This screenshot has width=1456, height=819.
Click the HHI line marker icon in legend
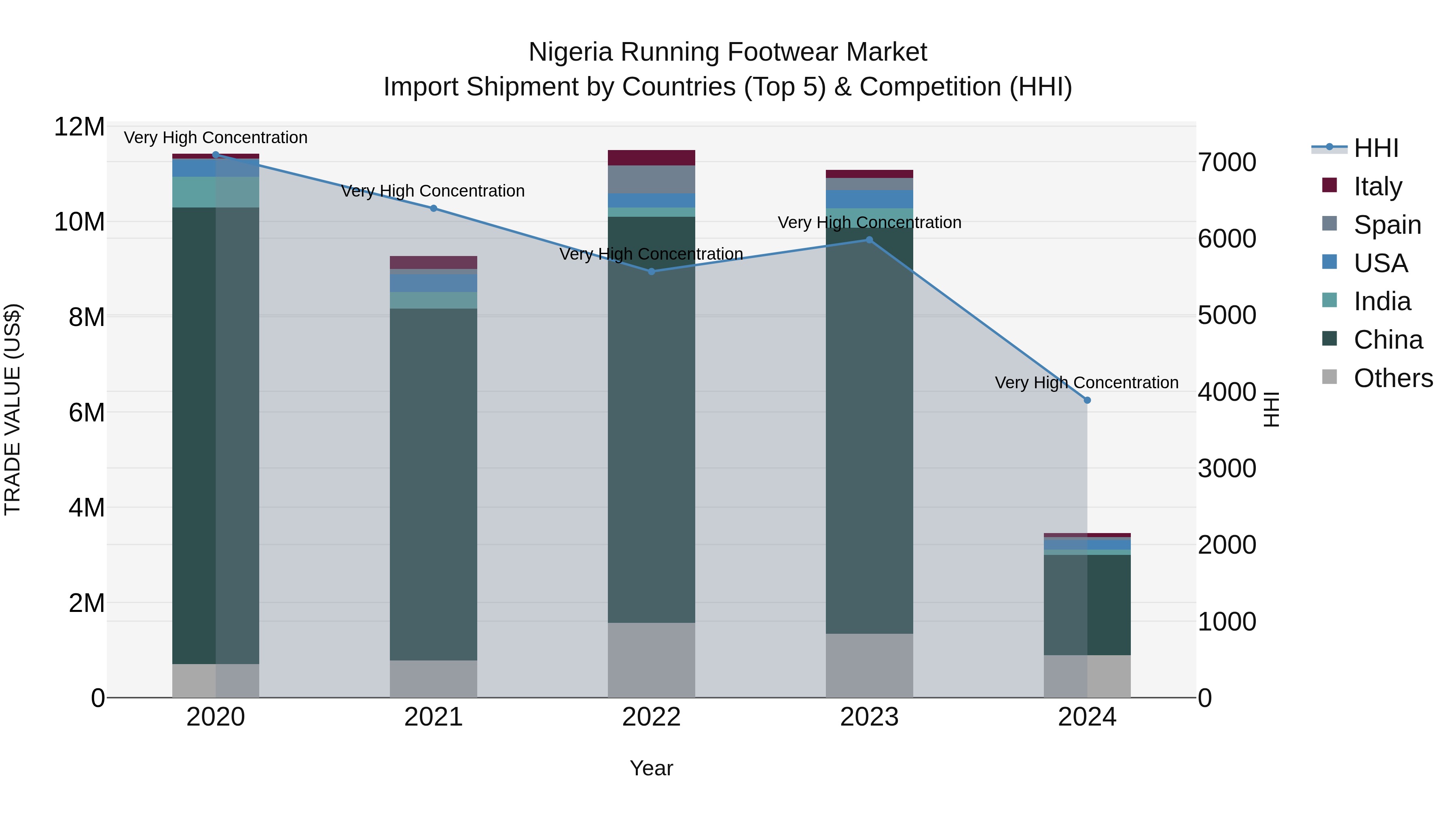pos(1329,147)
